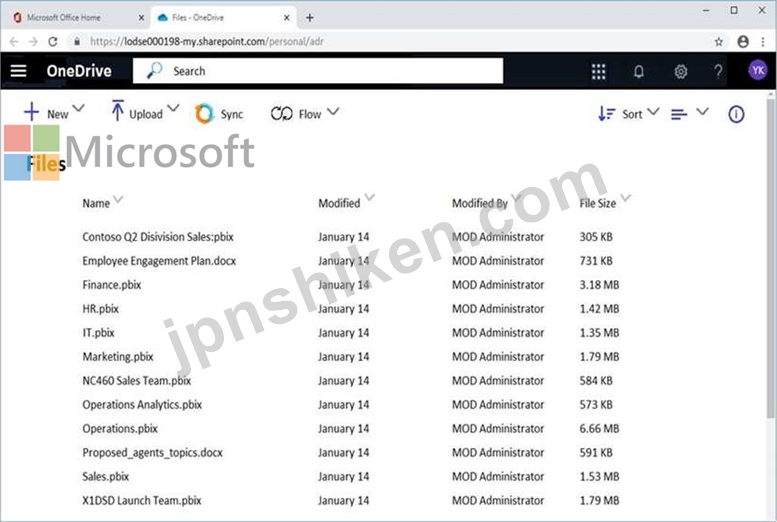
Task: Open the help question mark
Action: [718, 71]
